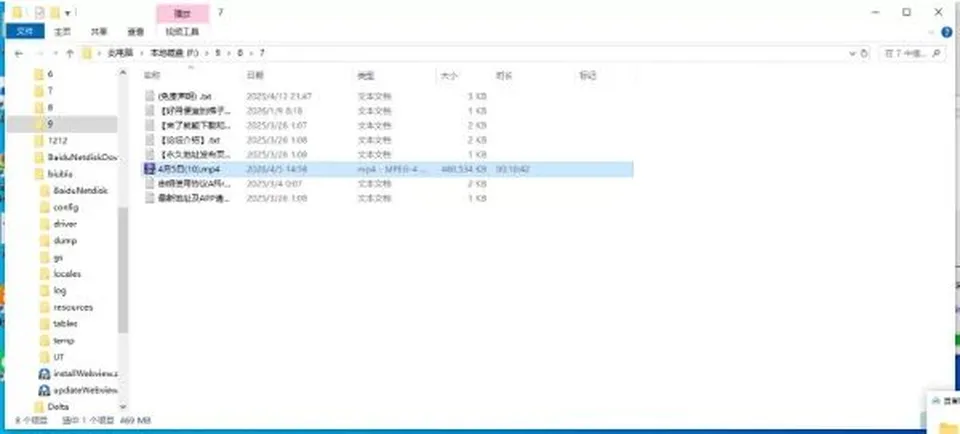Select BaiduNetdiskDow folder in tree
The width and height of the screenshot is (960, 434).
(x=82, y=157)
